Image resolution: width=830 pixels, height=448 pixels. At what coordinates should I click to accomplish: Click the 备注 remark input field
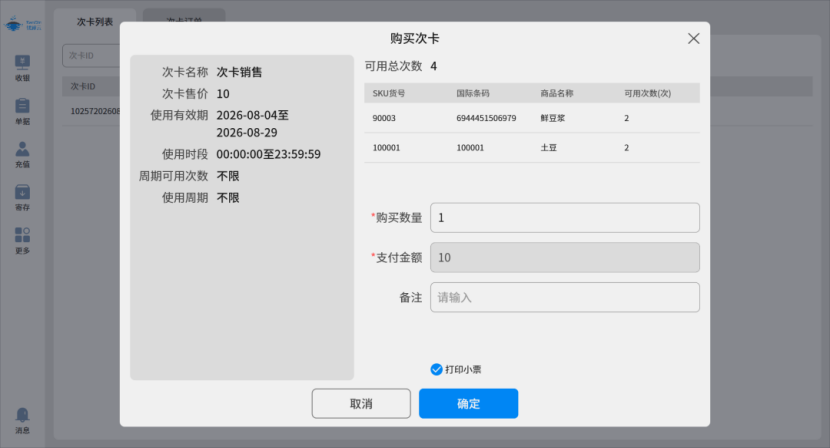565,297
